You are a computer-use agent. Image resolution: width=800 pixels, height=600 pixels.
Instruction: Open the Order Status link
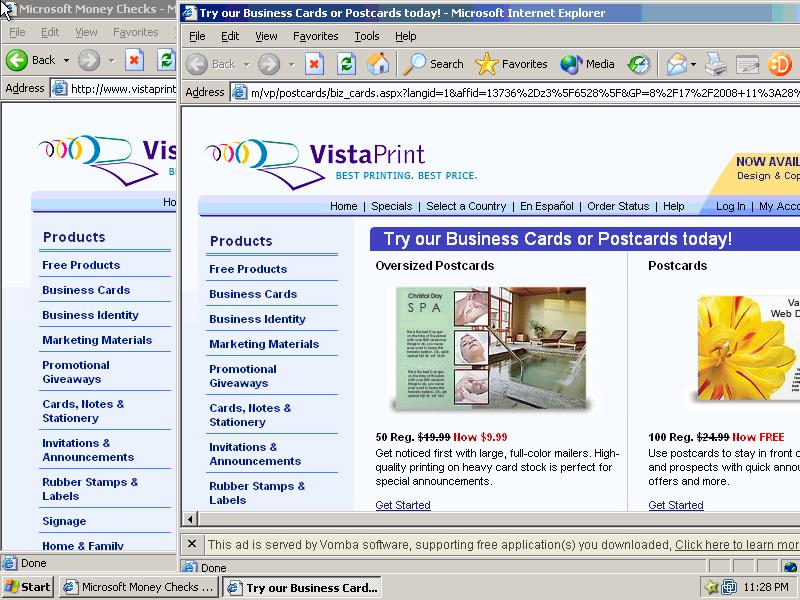[618, 206]
